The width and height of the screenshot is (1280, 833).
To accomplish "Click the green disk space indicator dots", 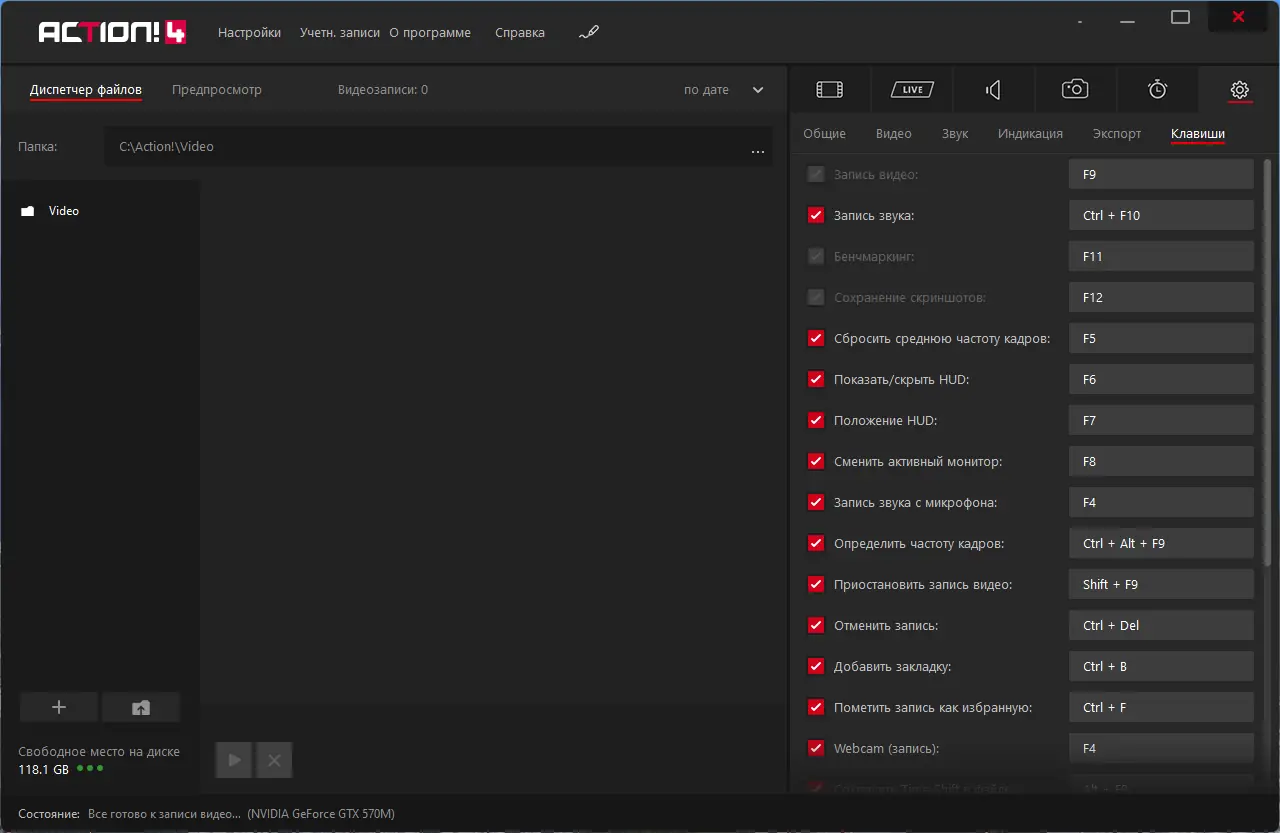I will pyautogui.click(x=90, y=768).
